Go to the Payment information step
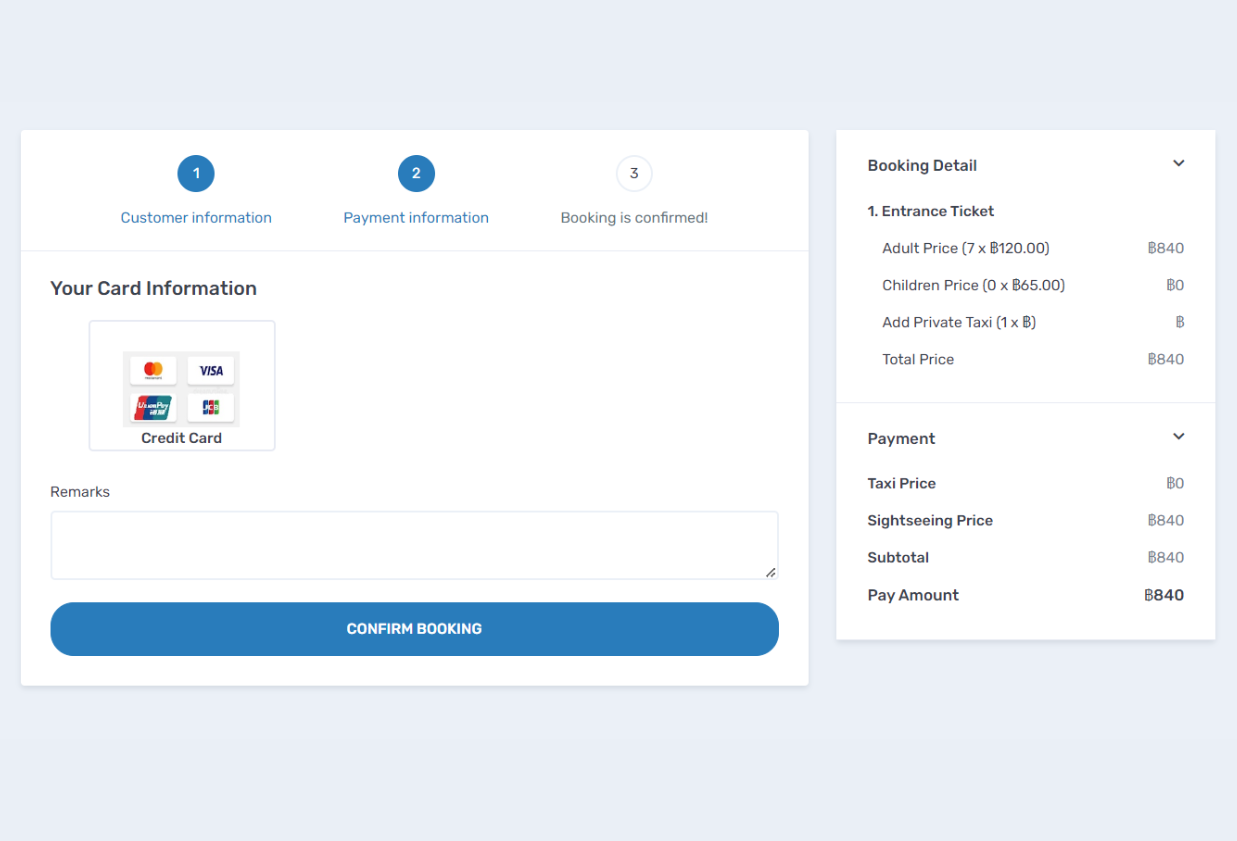The image size is (1237, 841). pyautogui.click(x=416, y=217)
